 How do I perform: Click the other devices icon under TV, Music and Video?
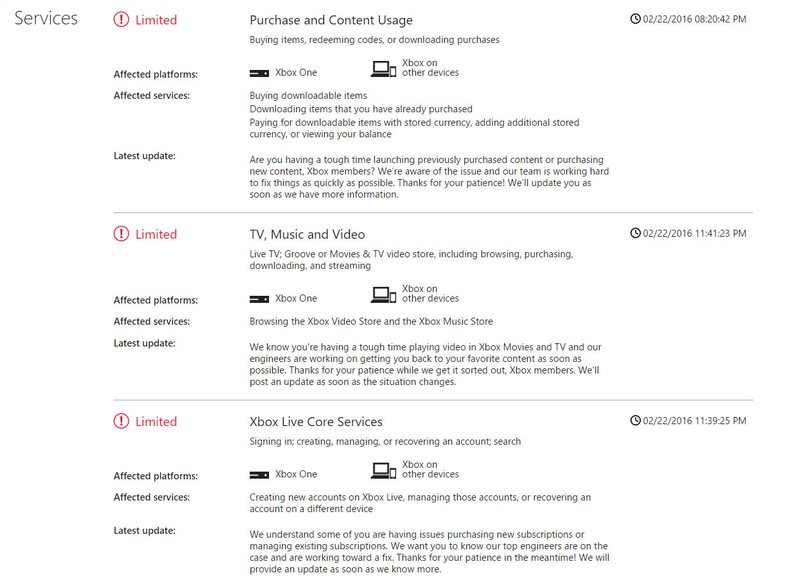click(x=383, y=295)
